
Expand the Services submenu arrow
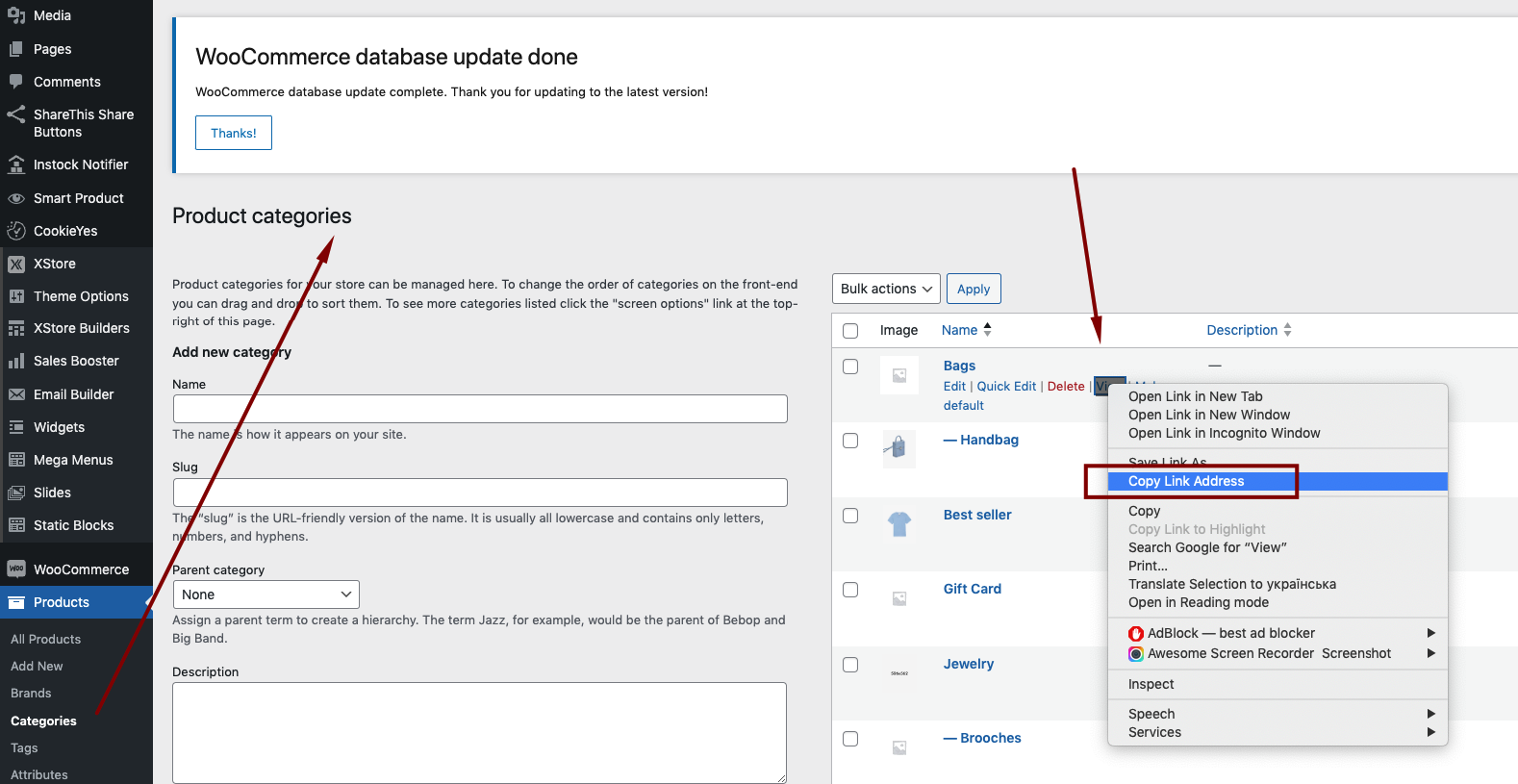1431,732
